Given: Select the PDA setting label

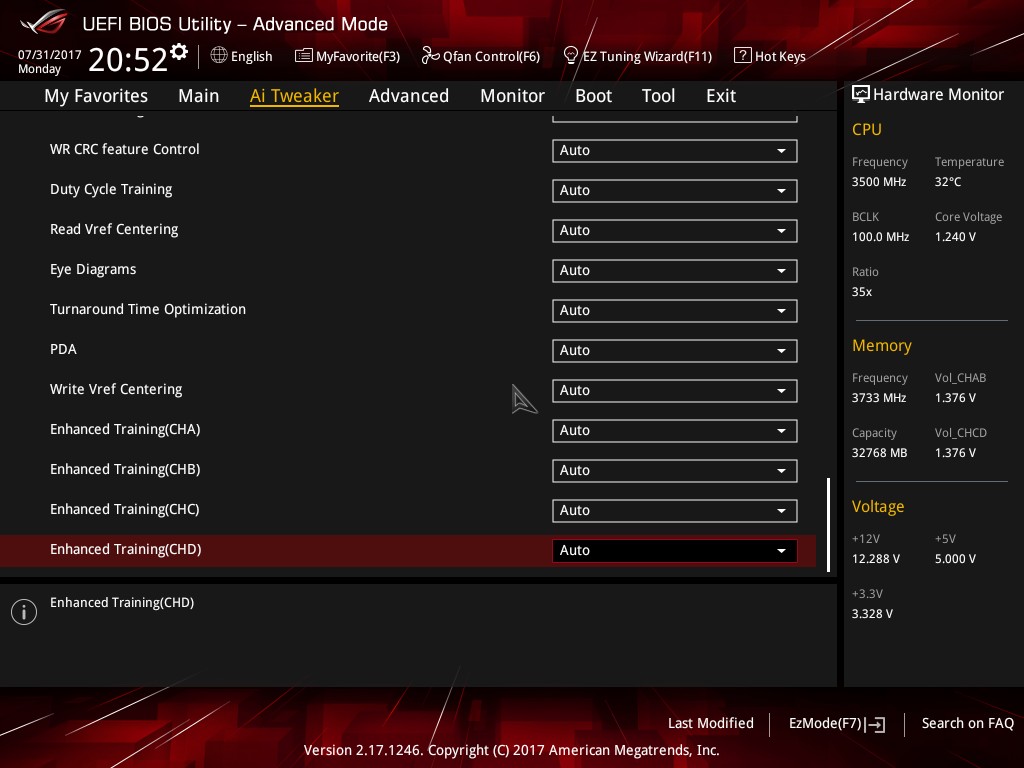Looking at the screenshot, I should click(x=63, y=349).
